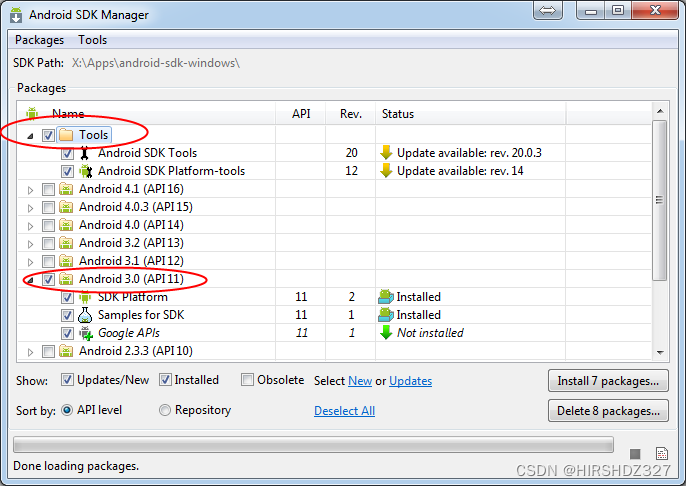This screenshot has height=486, width=686.
Task: Open the Tools menu in menu bar
Action: [92, 40]
